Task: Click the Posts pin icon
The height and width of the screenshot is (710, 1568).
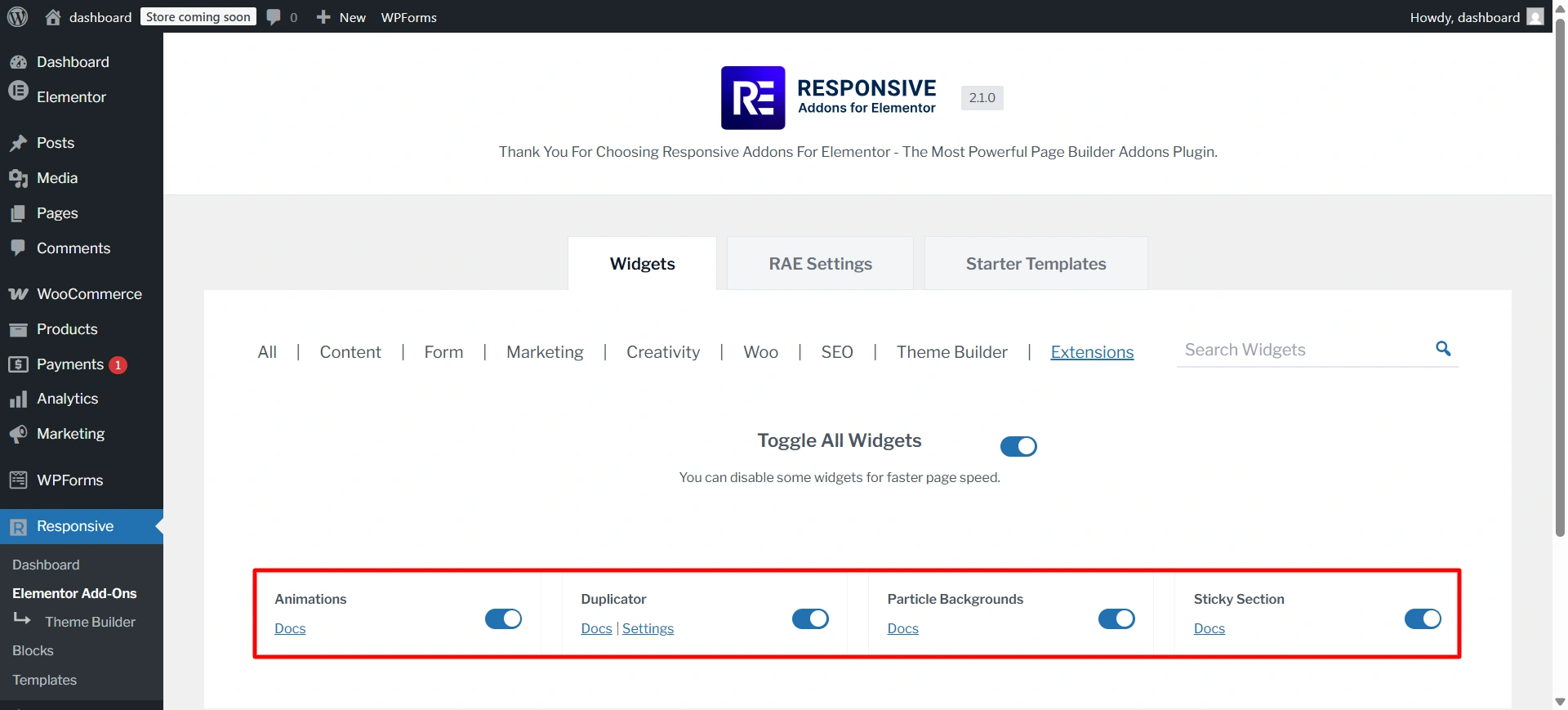Action: (x=18, y=143)
